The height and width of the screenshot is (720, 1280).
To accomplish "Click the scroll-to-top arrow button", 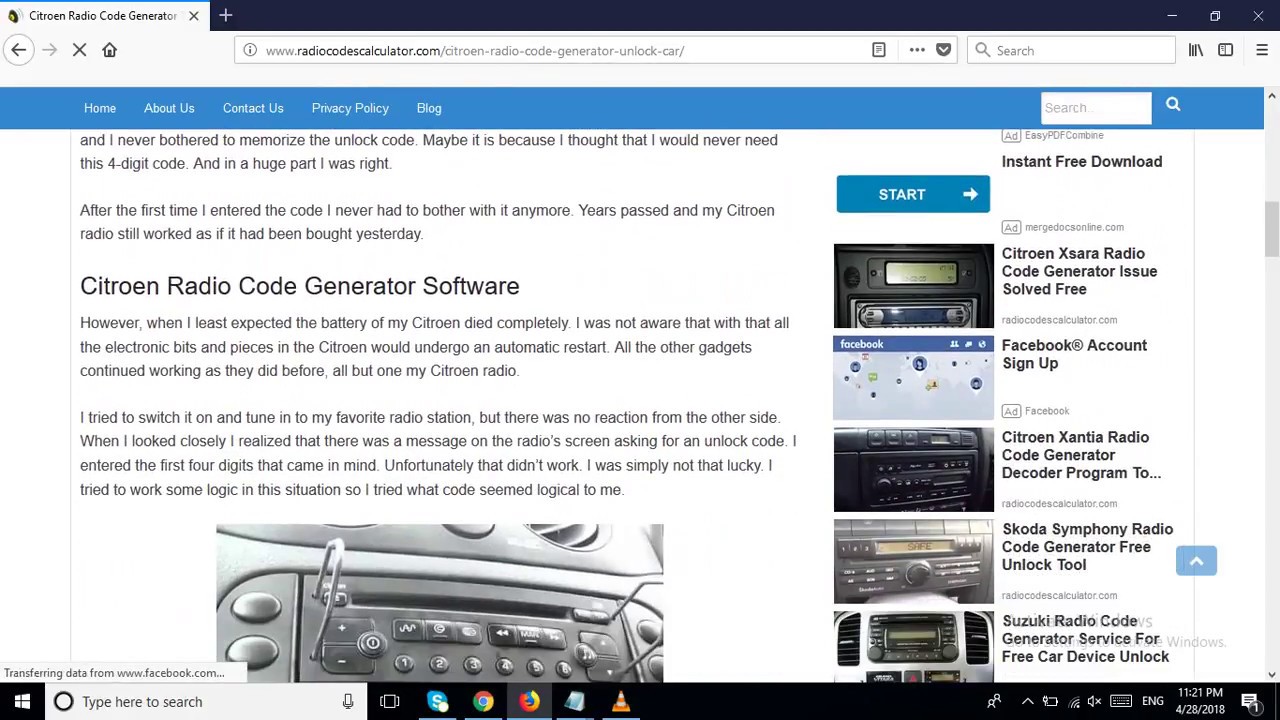I will coord(1196,561).
